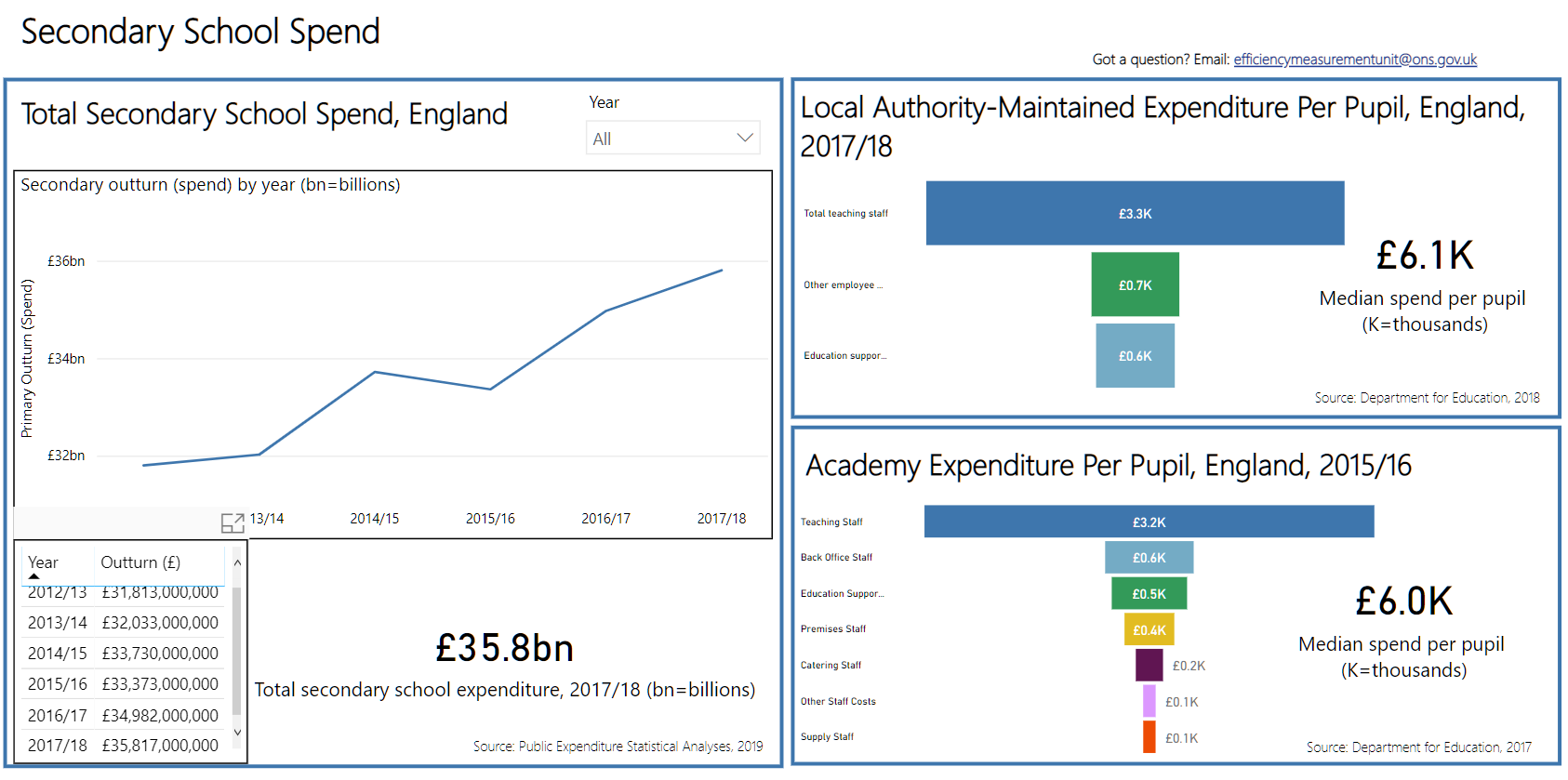Click the green £0.7K Other employee bar
1568x780 pixels.
click(x=1135, y=284)
